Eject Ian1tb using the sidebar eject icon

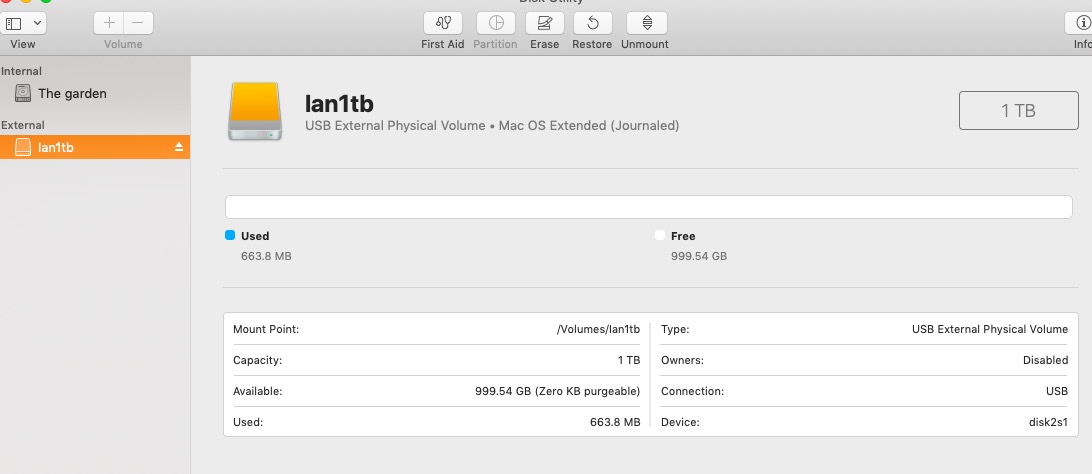tap(179, 147)
